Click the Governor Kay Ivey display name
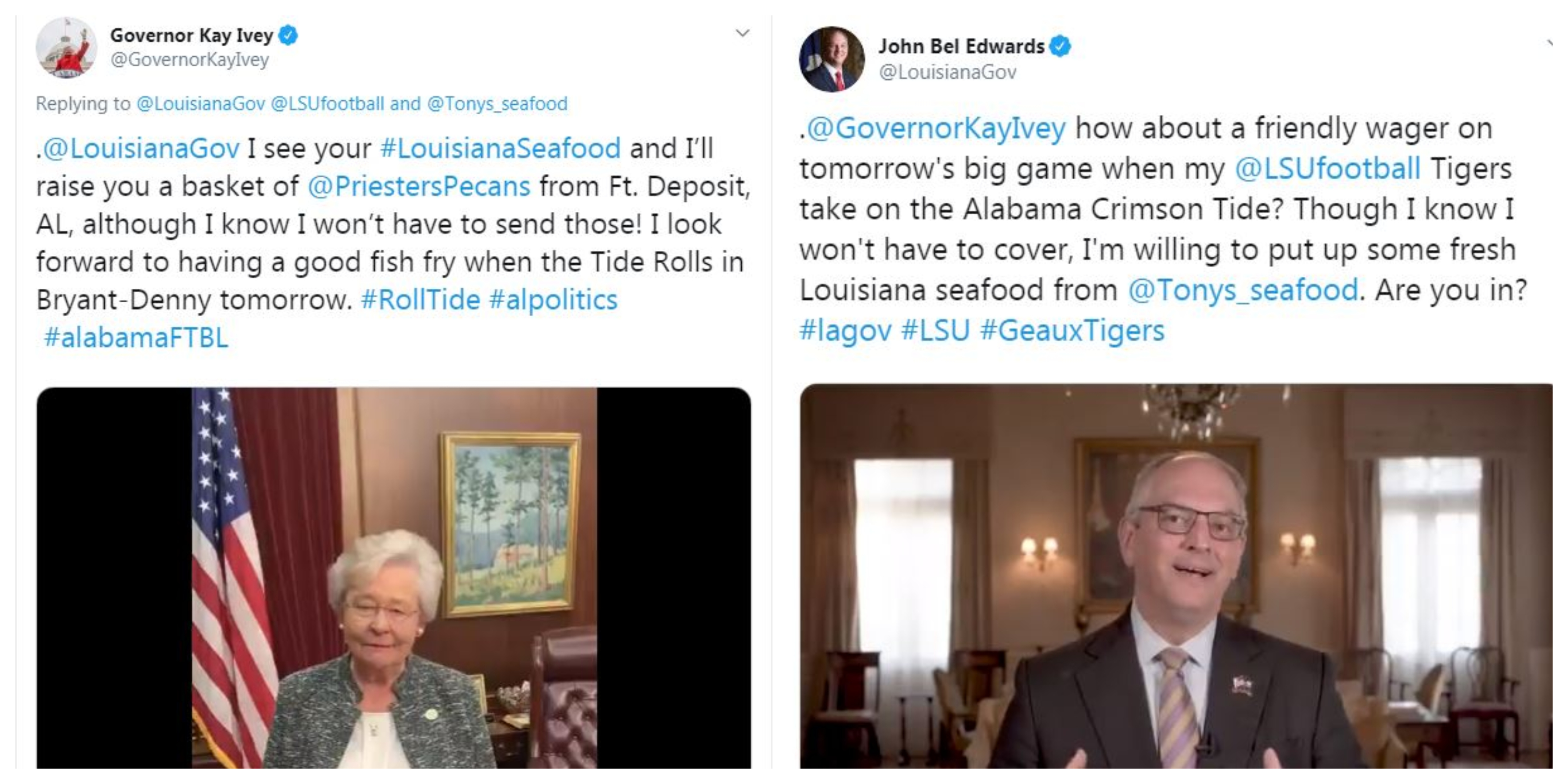The height and width of the screenshot is (784, 1568). point(192,35)
